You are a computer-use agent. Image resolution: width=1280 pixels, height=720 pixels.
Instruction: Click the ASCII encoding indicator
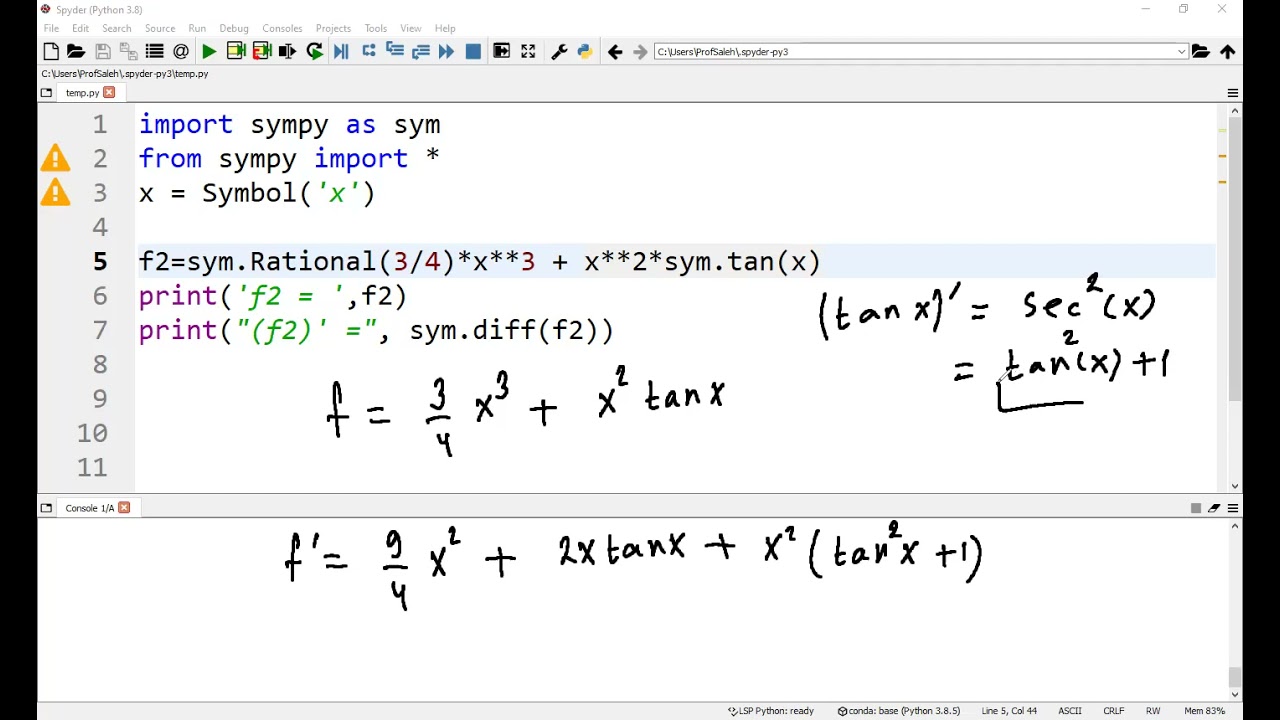tap(1070, 711)
